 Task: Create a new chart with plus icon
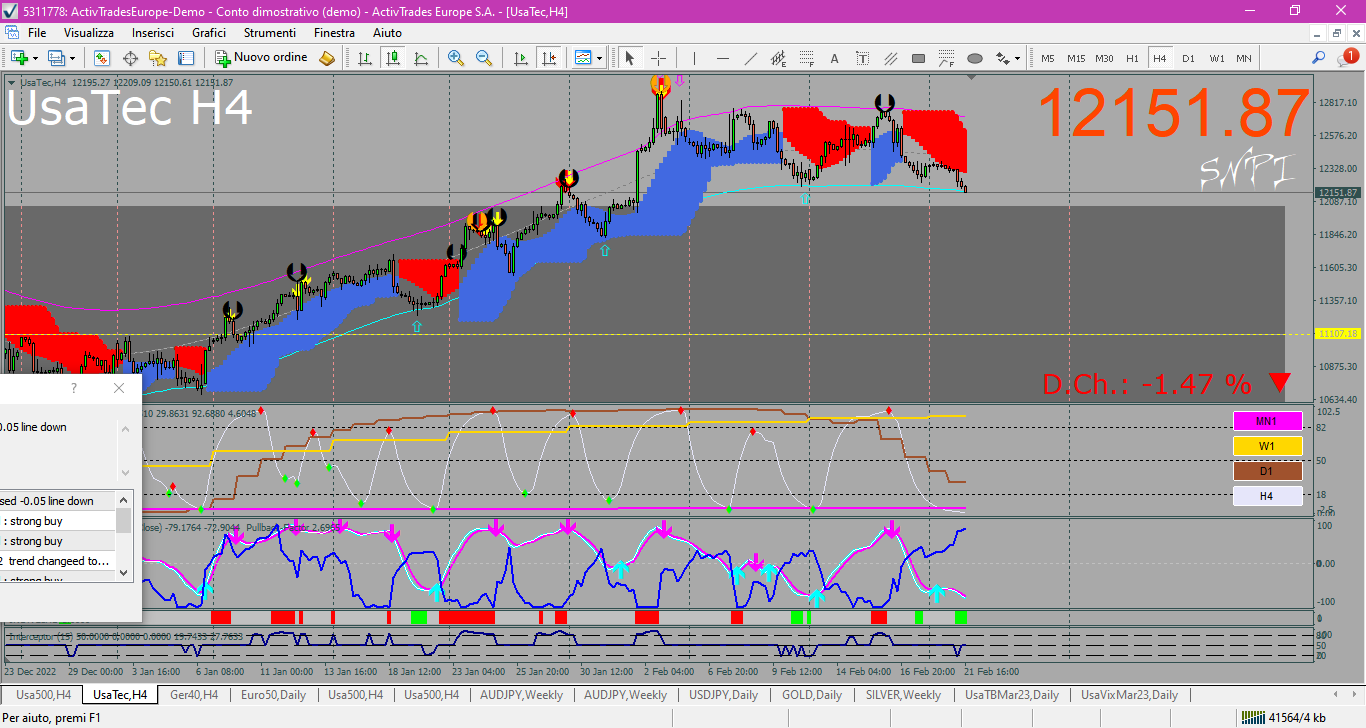19,58
